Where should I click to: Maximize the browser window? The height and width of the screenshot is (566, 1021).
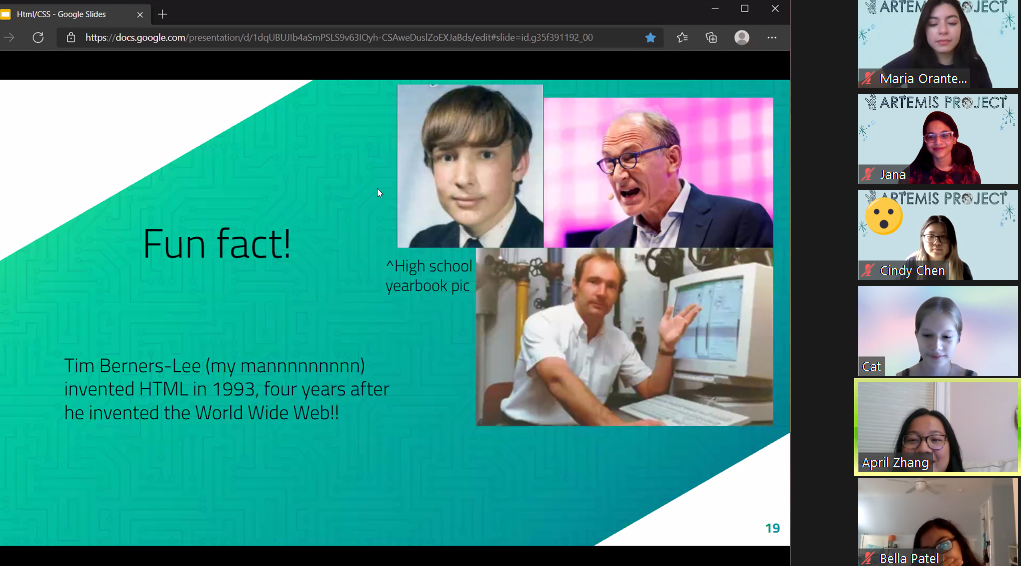click(x=745, y=9)
